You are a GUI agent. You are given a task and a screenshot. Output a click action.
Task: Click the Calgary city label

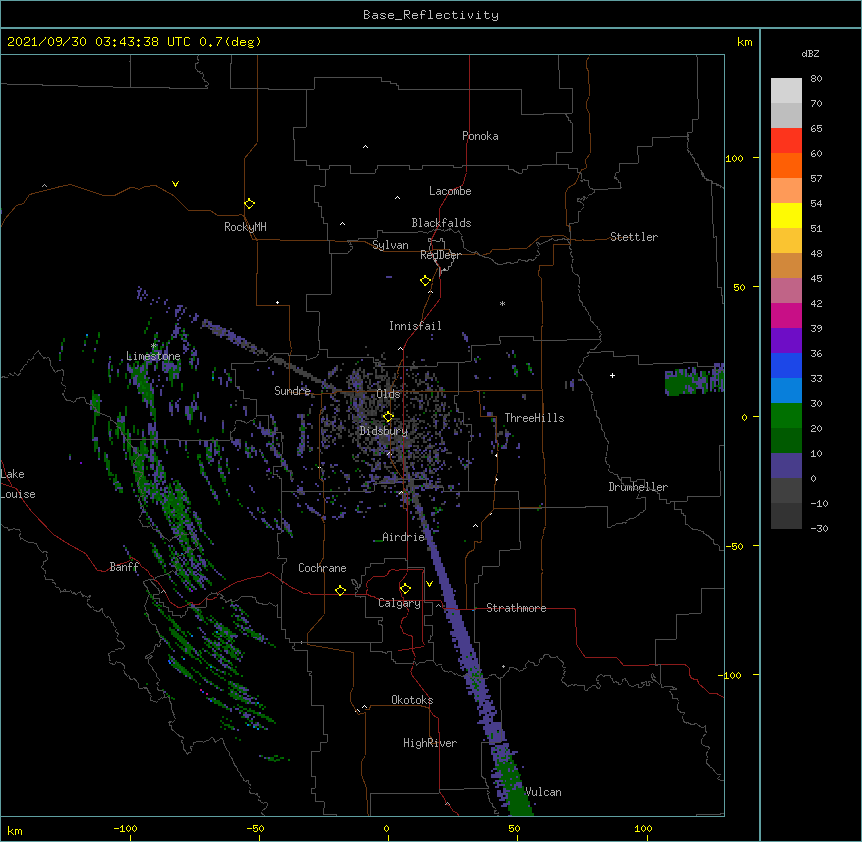coord(399,603)
